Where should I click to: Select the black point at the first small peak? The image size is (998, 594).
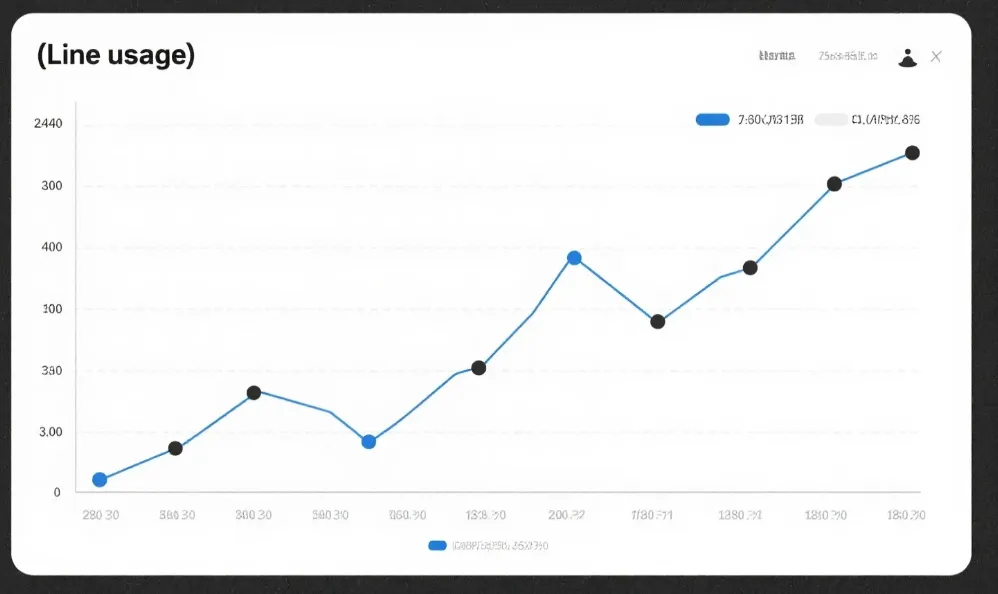[x=254, y=393]
